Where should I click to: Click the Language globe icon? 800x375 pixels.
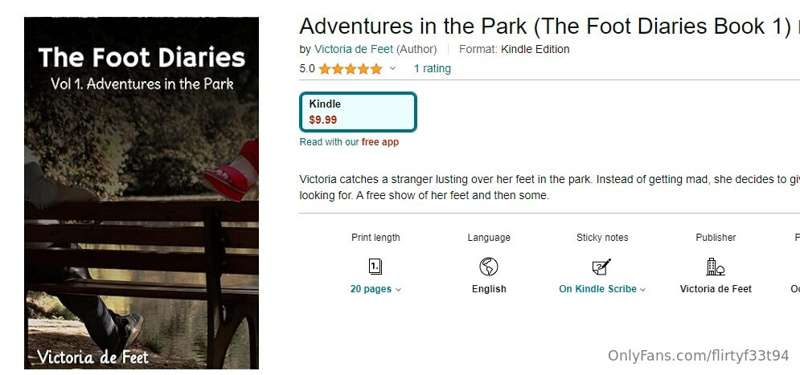[489, 266]
